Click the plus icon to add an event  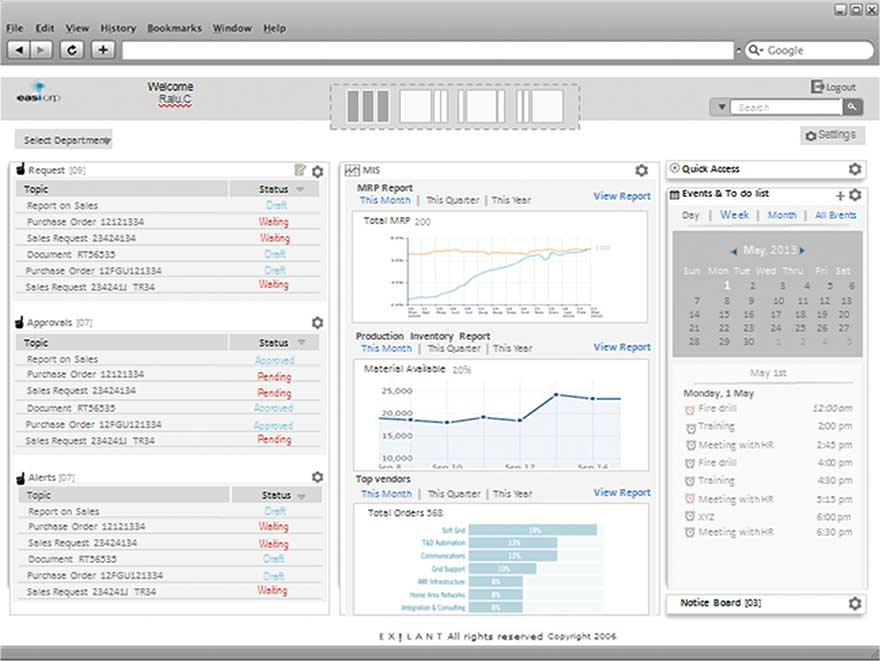[840, 196]
